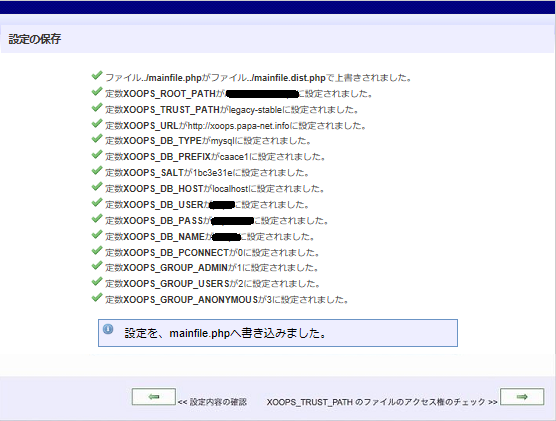556x421 pixels.
Task: Click the info icon in message box
Action: [108, 329]
